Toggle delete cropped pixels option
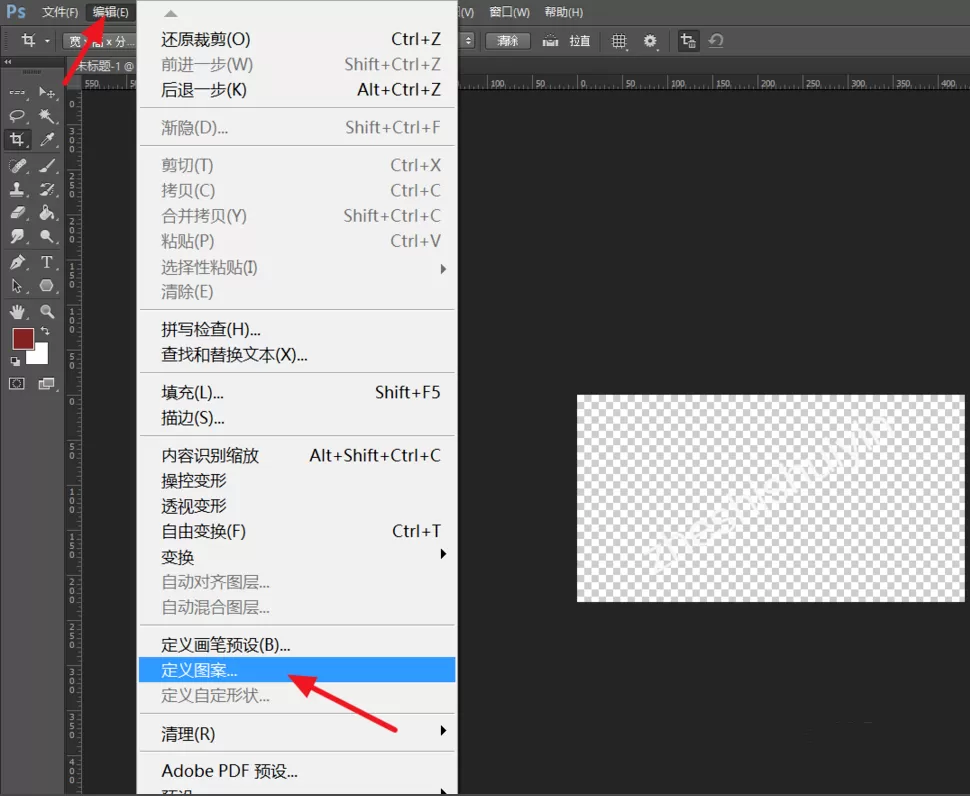 [x=688, y=41]
